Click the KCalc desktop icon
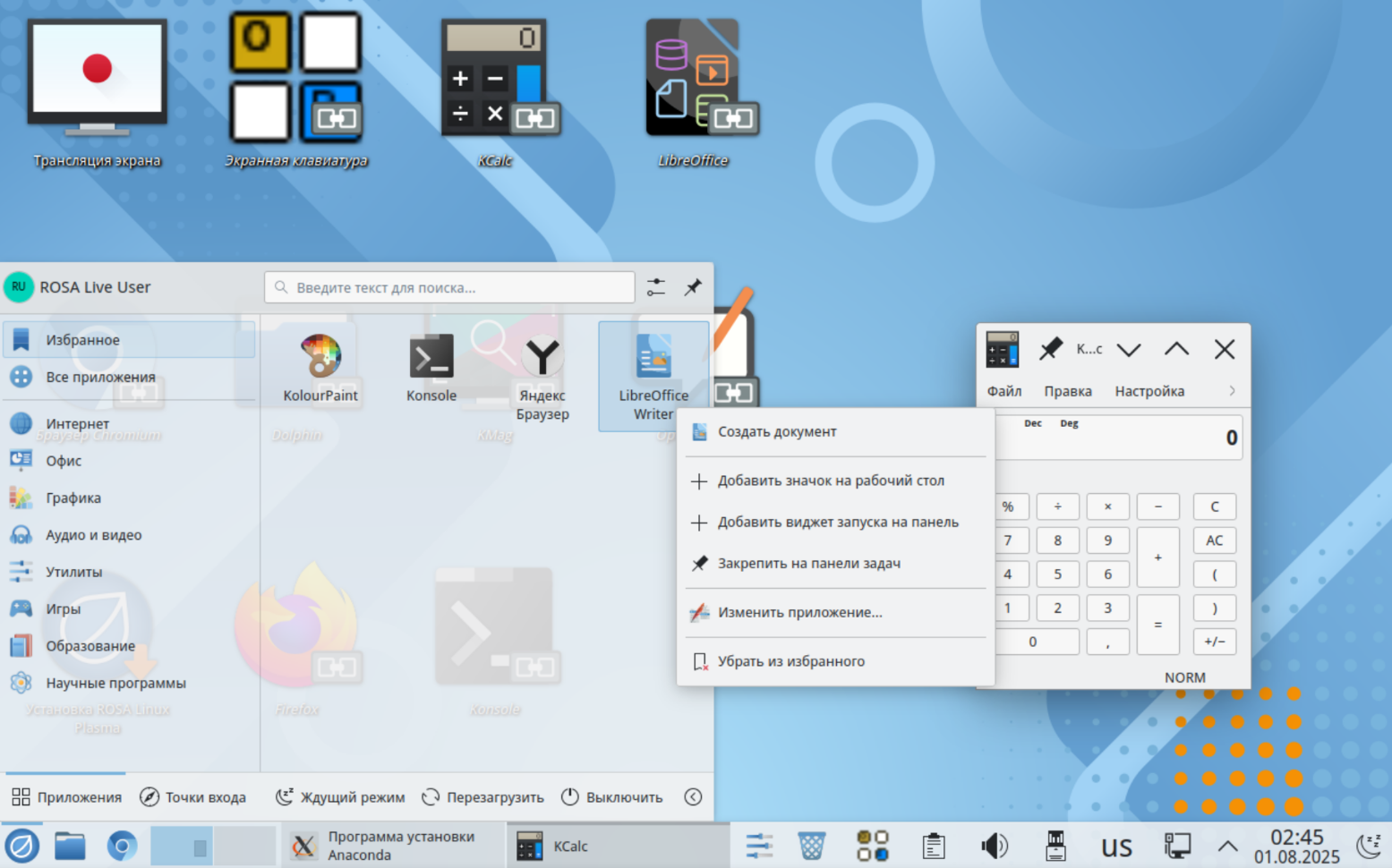Image resolution: width=1392 pixels, height=868 pixels. point(494,89)
